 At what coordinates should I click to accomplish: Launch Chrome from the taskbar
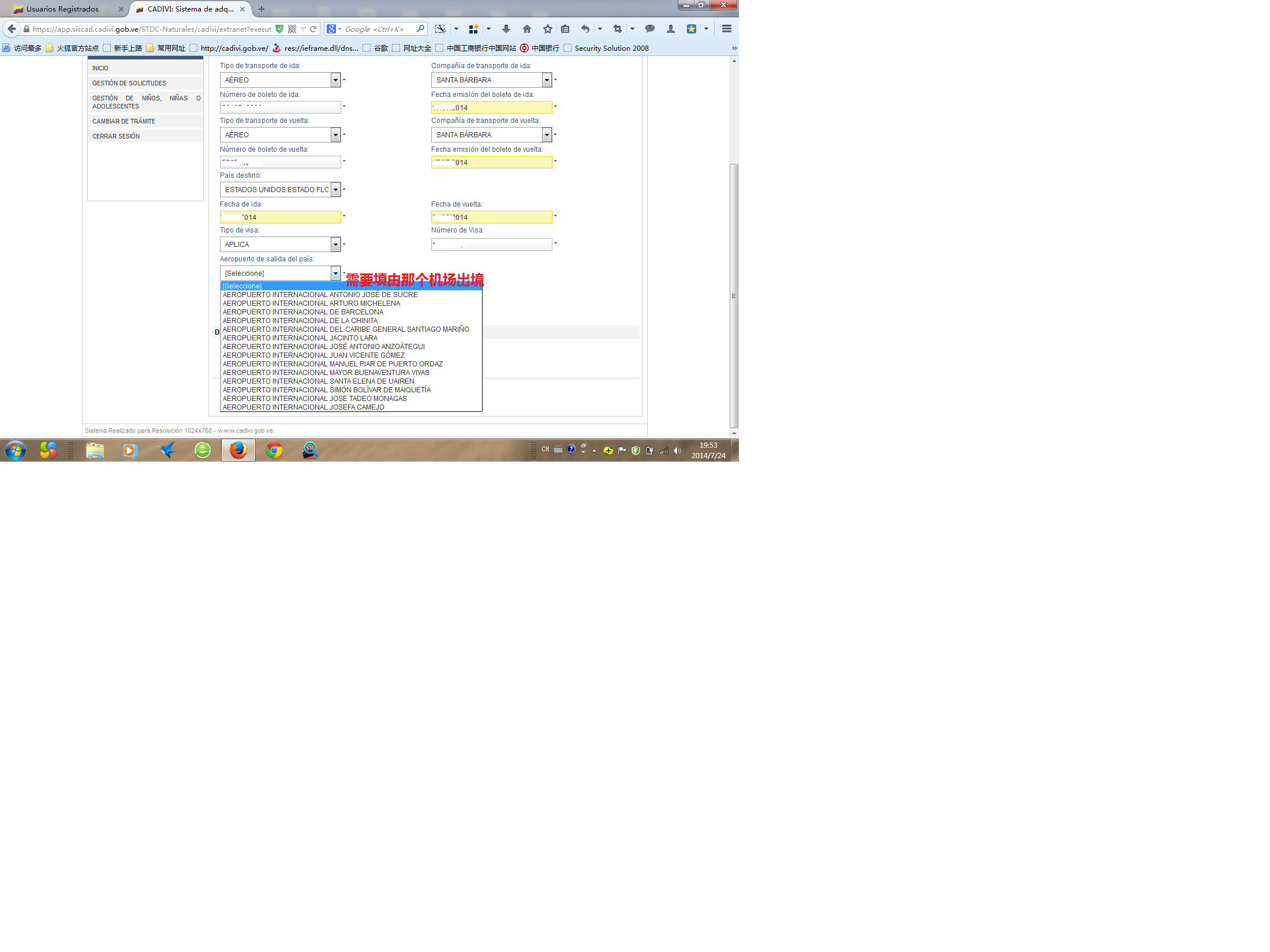pyautogui.click(x=274, y=450)
